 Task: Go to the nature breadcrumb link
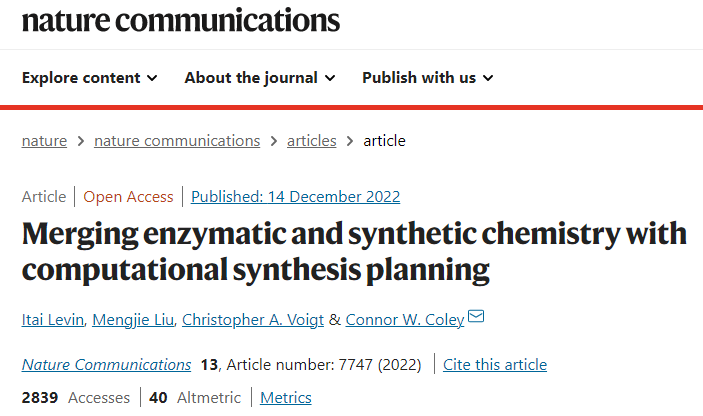pyautogui.click(x=44, y=141)
